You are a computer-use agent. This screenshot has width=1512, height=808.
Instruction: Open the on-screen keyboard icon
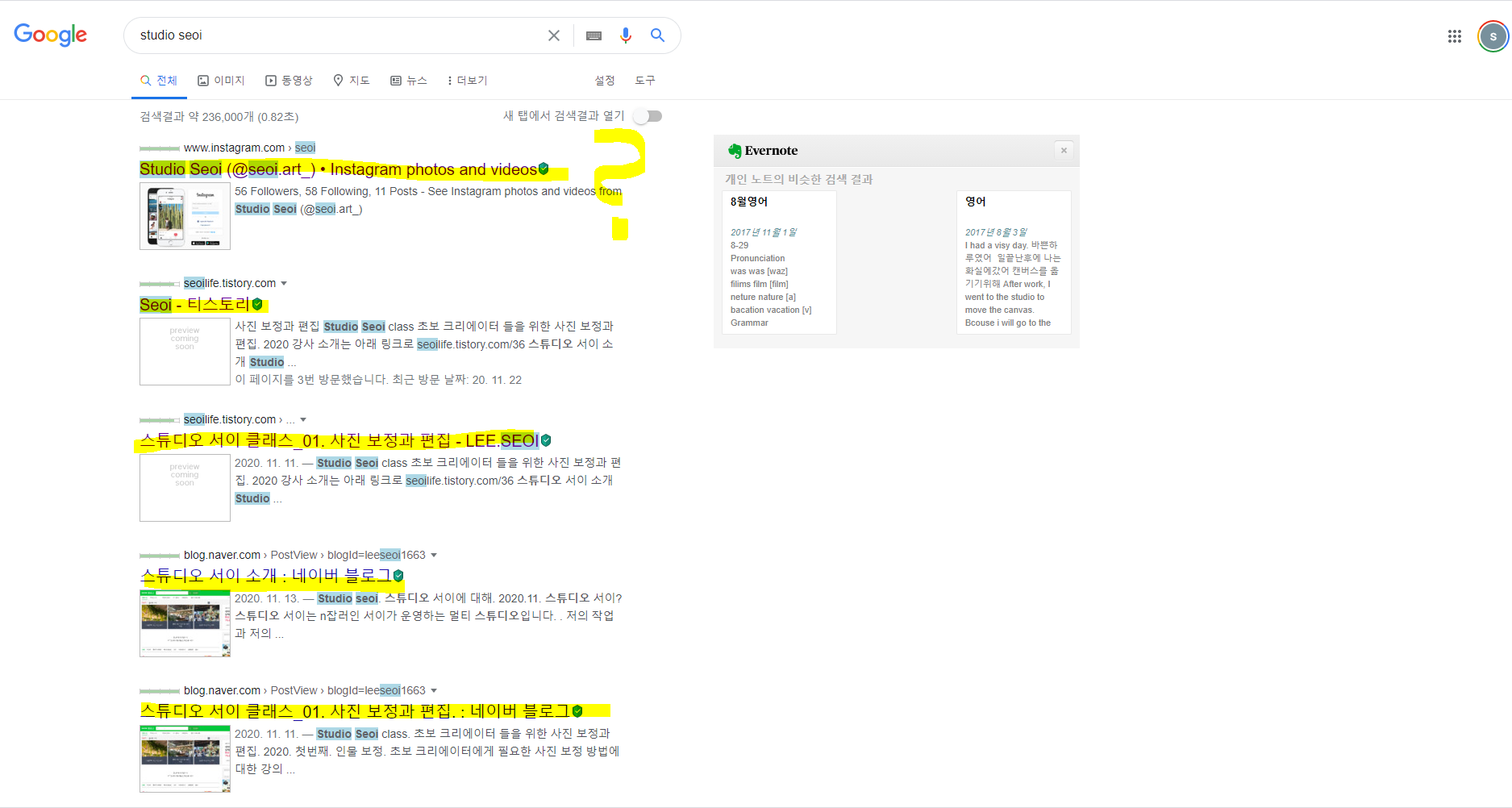[x=594, y=35]
